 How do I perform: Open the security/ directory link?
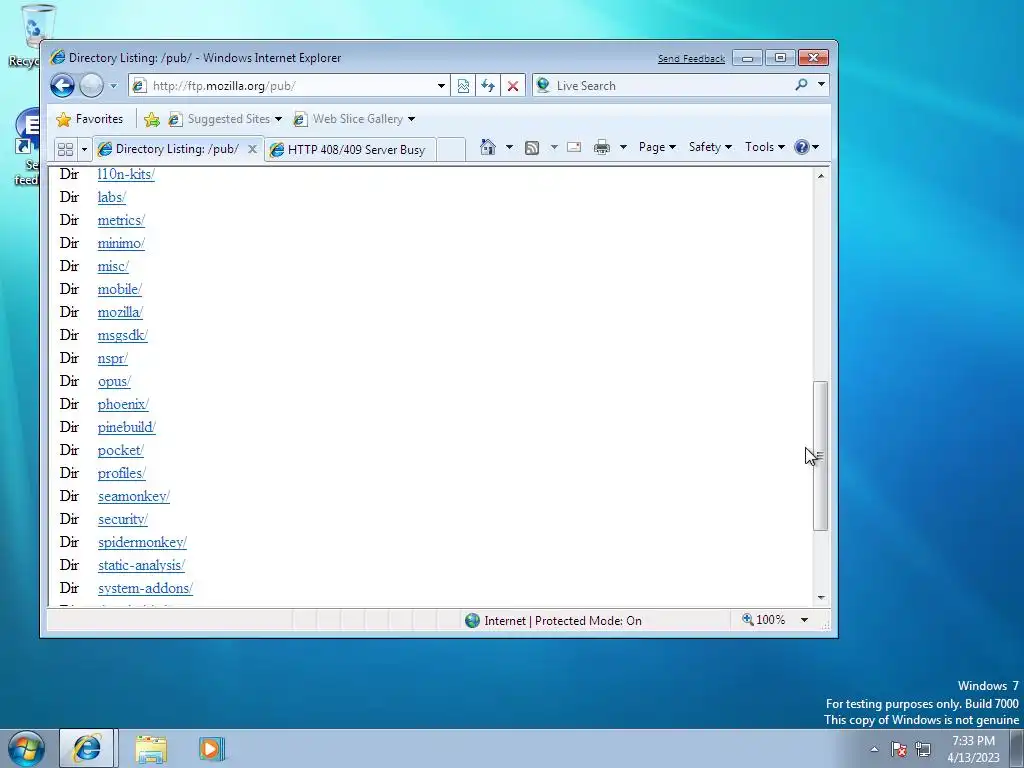(x=123, y=519)
